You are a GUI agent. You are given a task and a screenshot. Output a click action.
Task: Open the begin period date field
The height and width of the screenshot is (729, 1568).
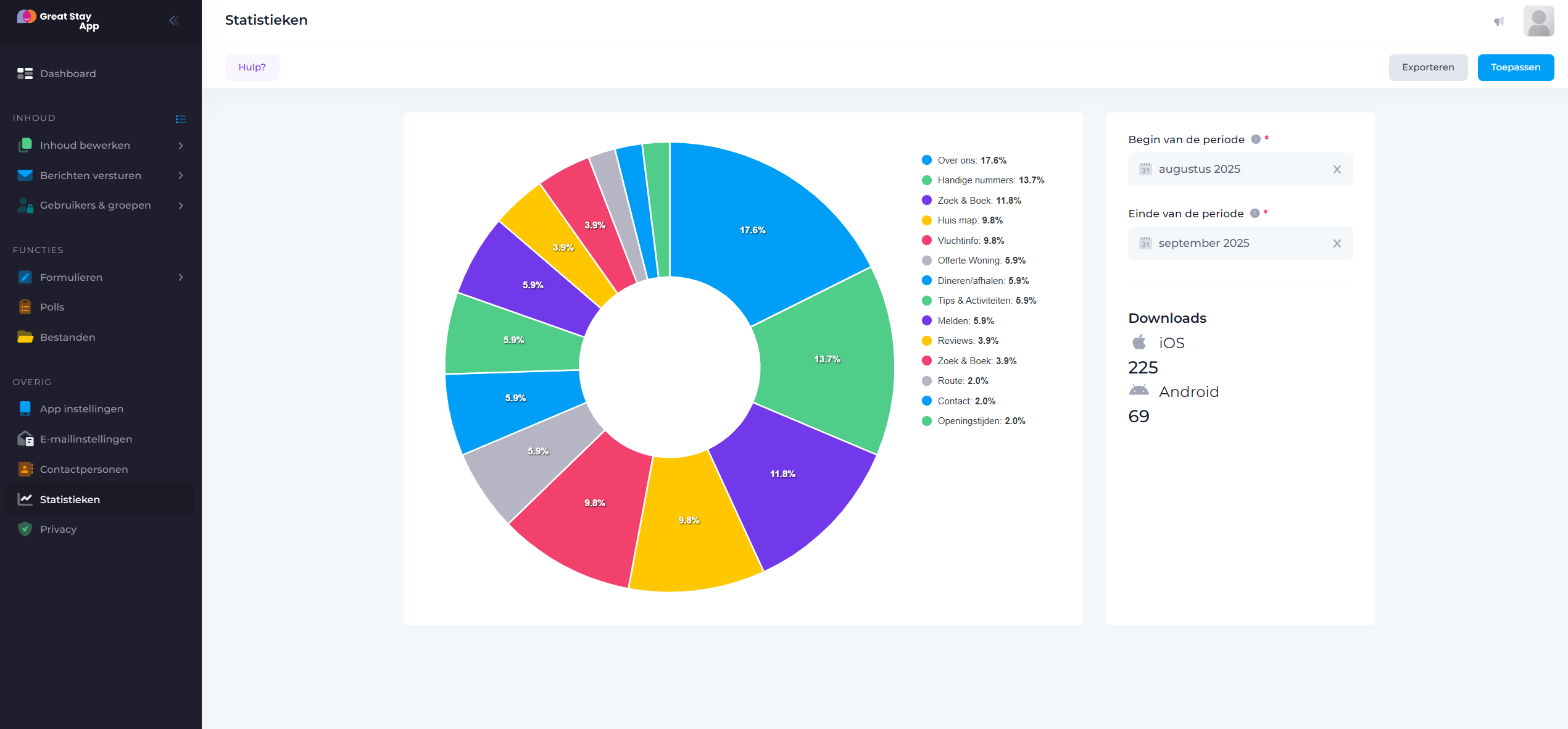(1228, 170)
